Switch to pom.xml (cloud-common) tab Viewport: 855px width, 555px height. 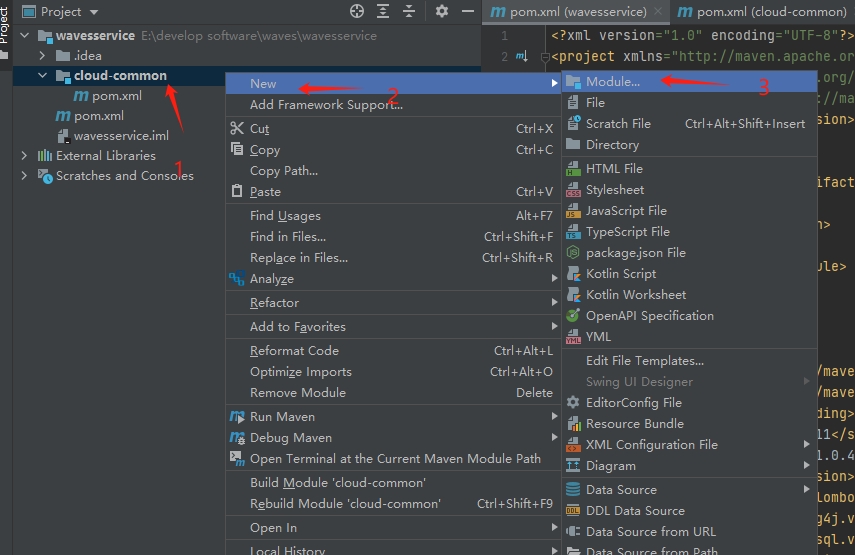pos(762,11)
